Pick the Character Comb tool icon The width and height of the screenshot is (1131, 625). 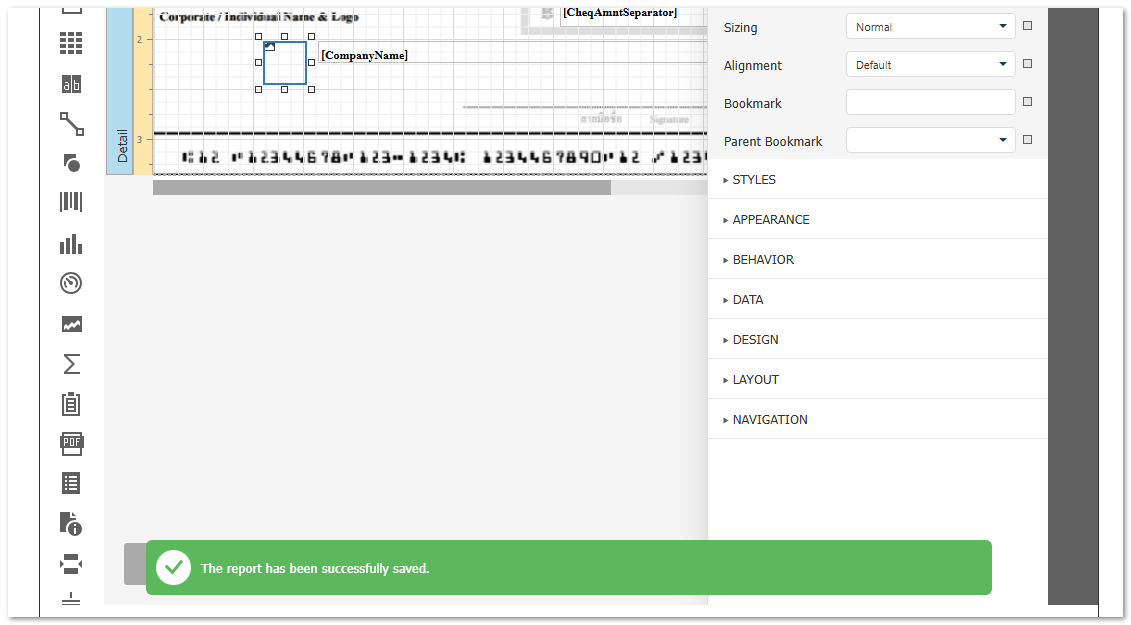[71, 84]
